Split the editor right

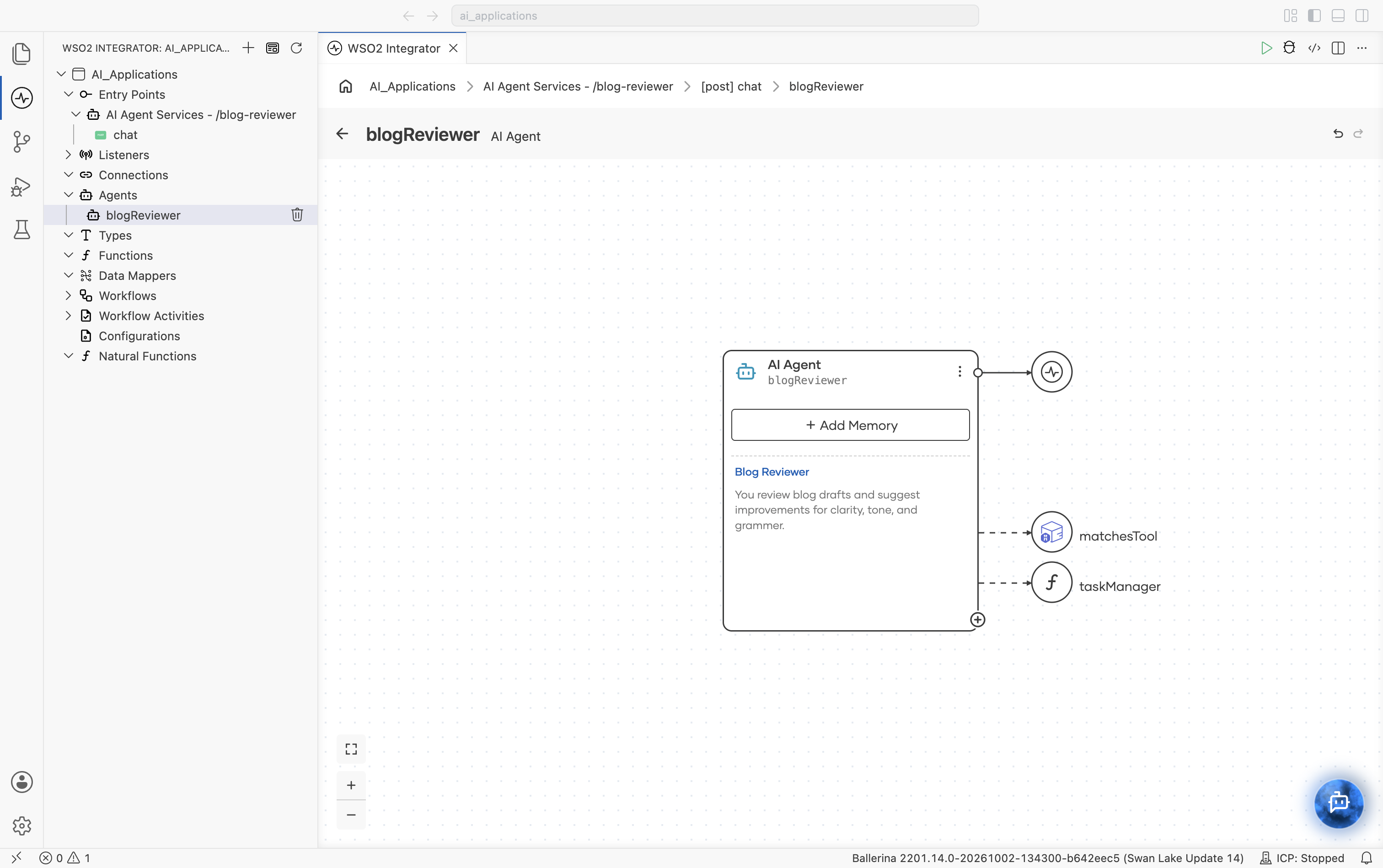click(x=1338, y=48)
